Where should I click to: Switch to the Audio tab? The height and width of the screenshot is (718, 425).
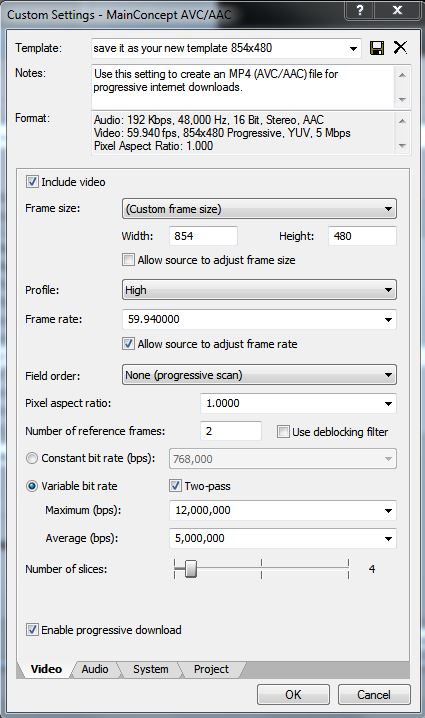coord(95,669)
